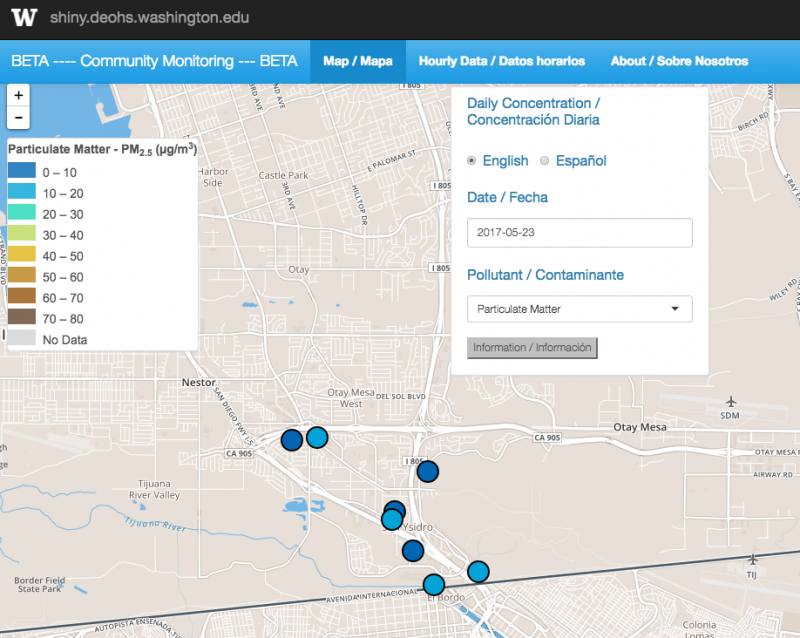Click the light blue marker near Otay Mesa West
This screenshot has height=638, width=800.
click(318, 436)
